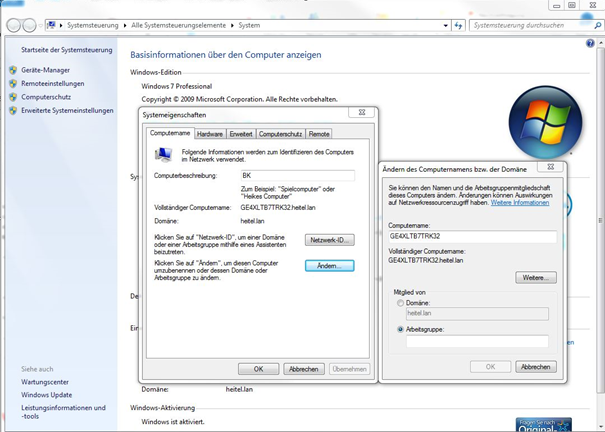Image resolution: width=605 pixels, height=432 pixels.
Task: Switch to the Remote tab
Action: pos(319,134)
